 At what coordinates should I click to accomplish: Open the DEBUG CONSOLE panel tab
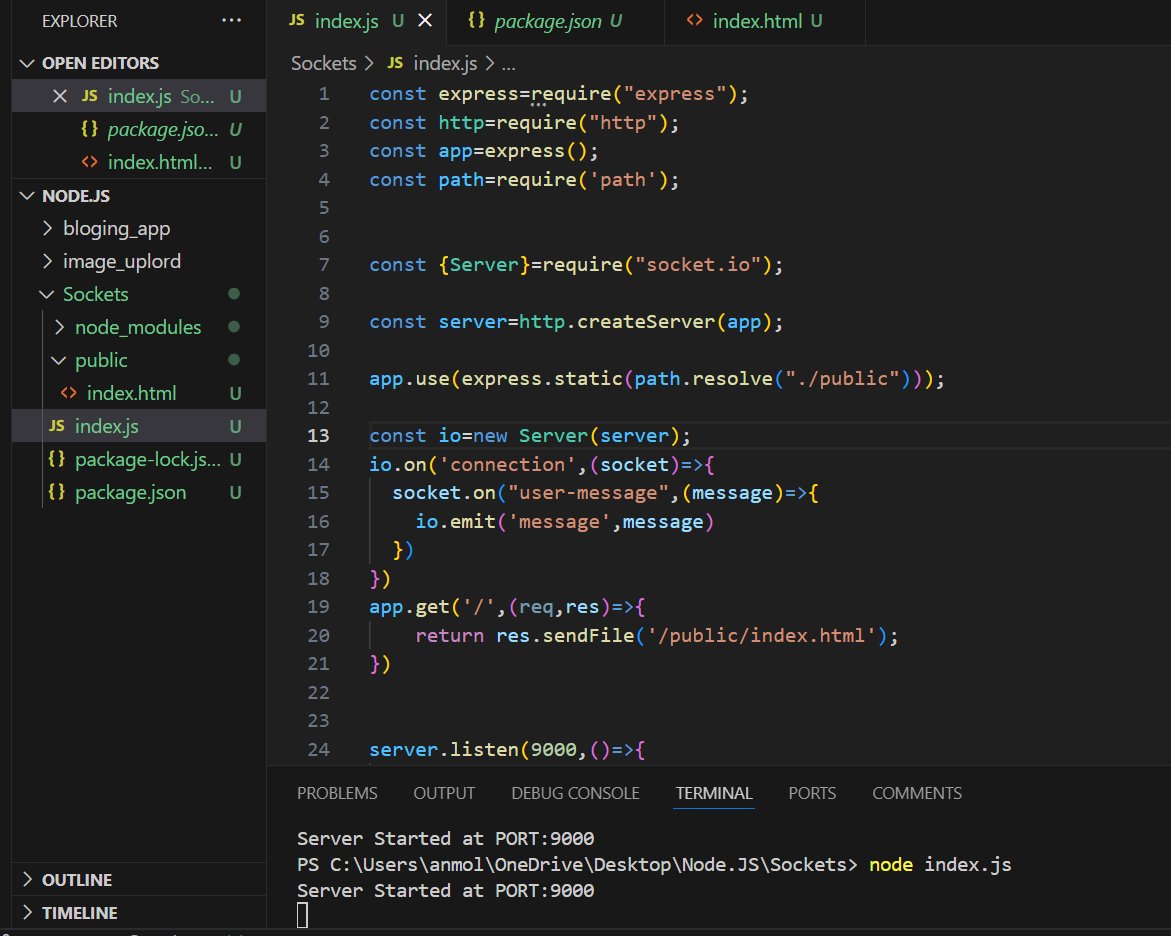pos(575,793)
